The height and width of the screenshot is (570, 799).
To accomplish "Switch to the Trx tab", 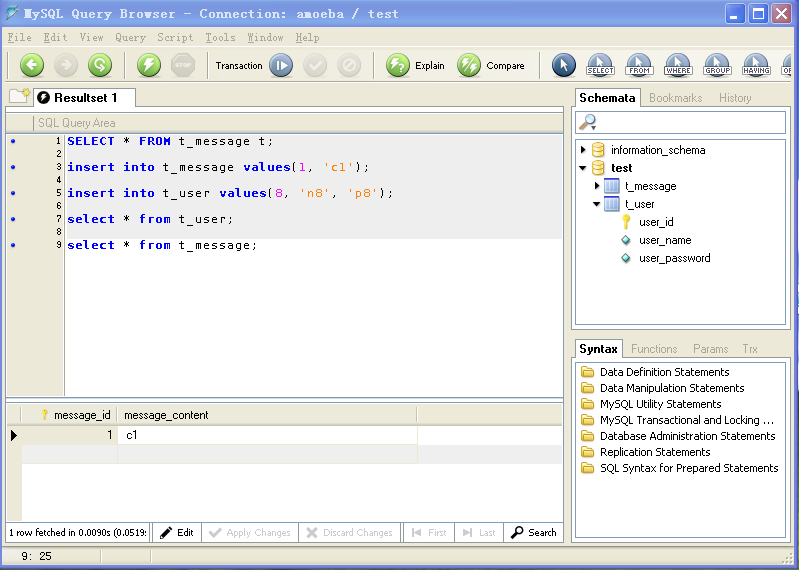I will coord(750,349).
